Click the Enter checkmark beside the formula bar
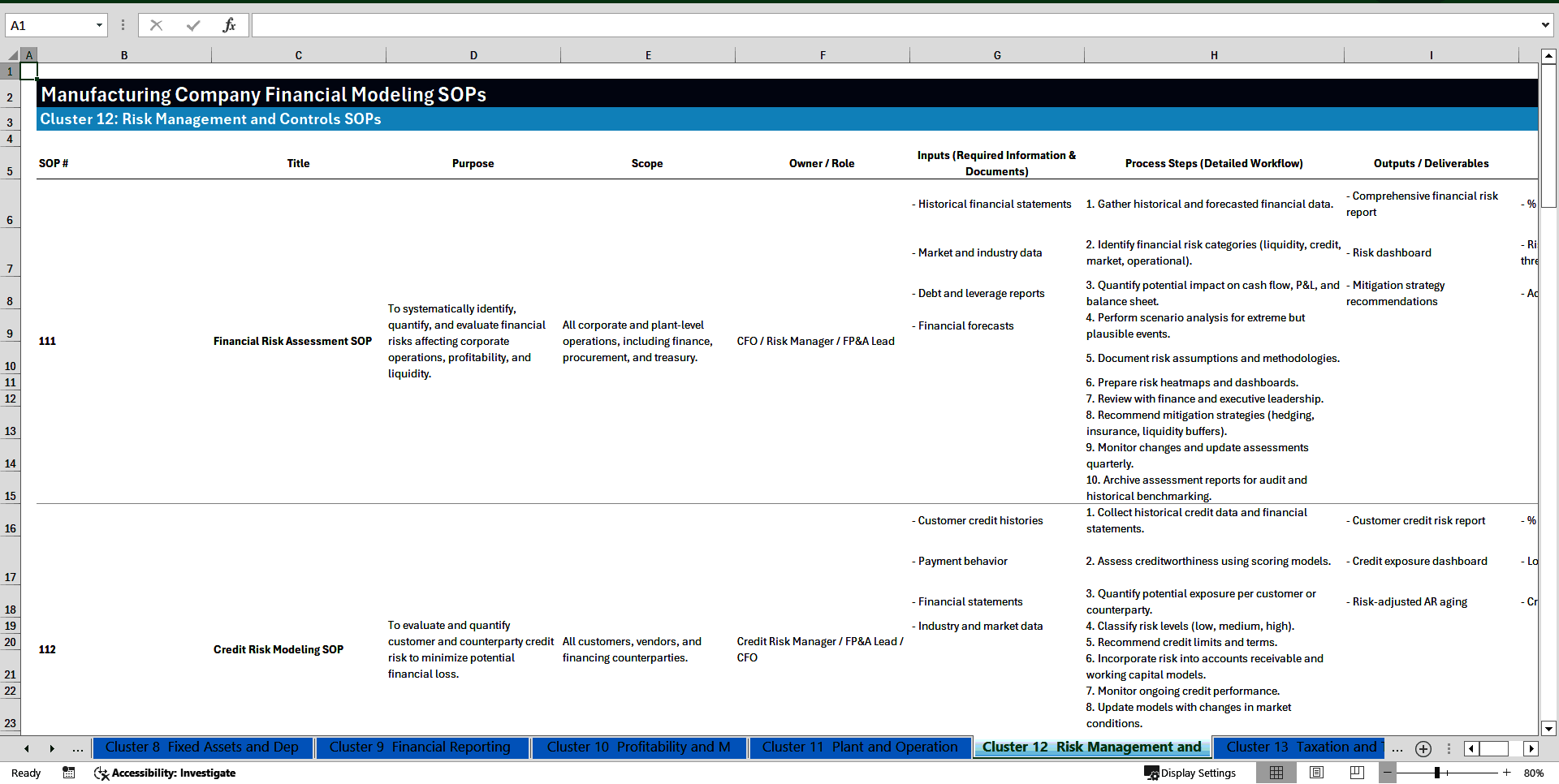The image size is (1559, 784). pyautogui.click(x=192, y=25)
